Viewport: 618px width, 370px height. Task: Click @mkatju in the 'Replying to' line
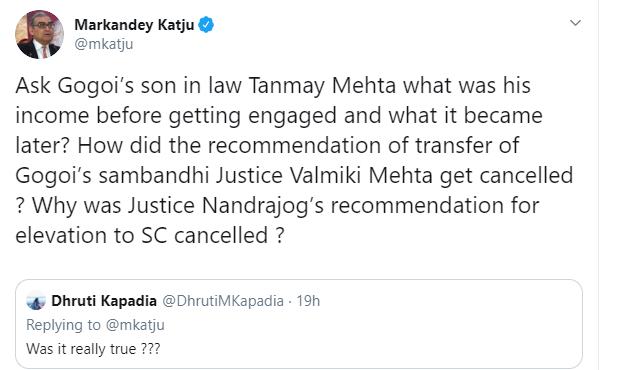pyautogui.click(x=136, y=325)
